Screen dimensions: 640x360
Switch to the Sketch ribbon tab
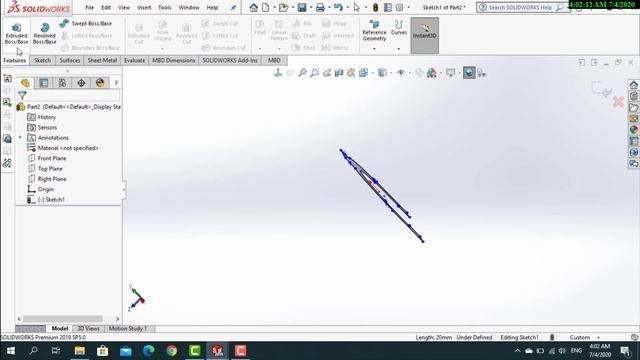42,60
